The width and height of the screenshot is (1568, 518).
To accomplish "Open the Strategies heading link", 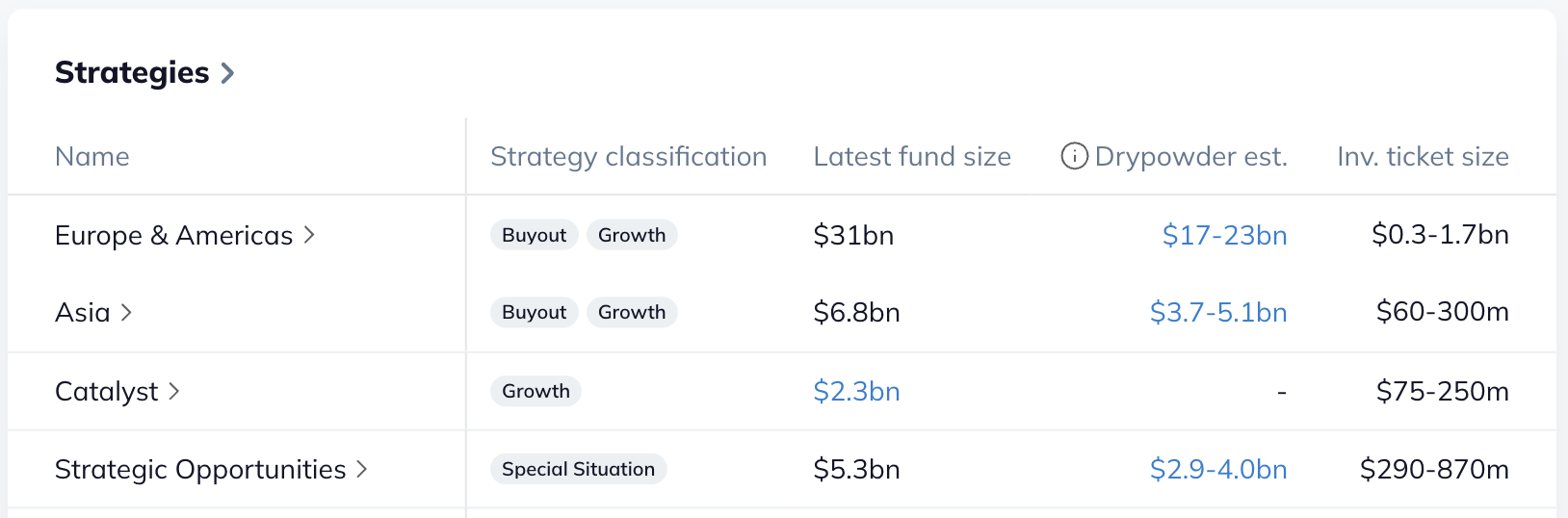I will pyautogui.click(x=132, y=73).
